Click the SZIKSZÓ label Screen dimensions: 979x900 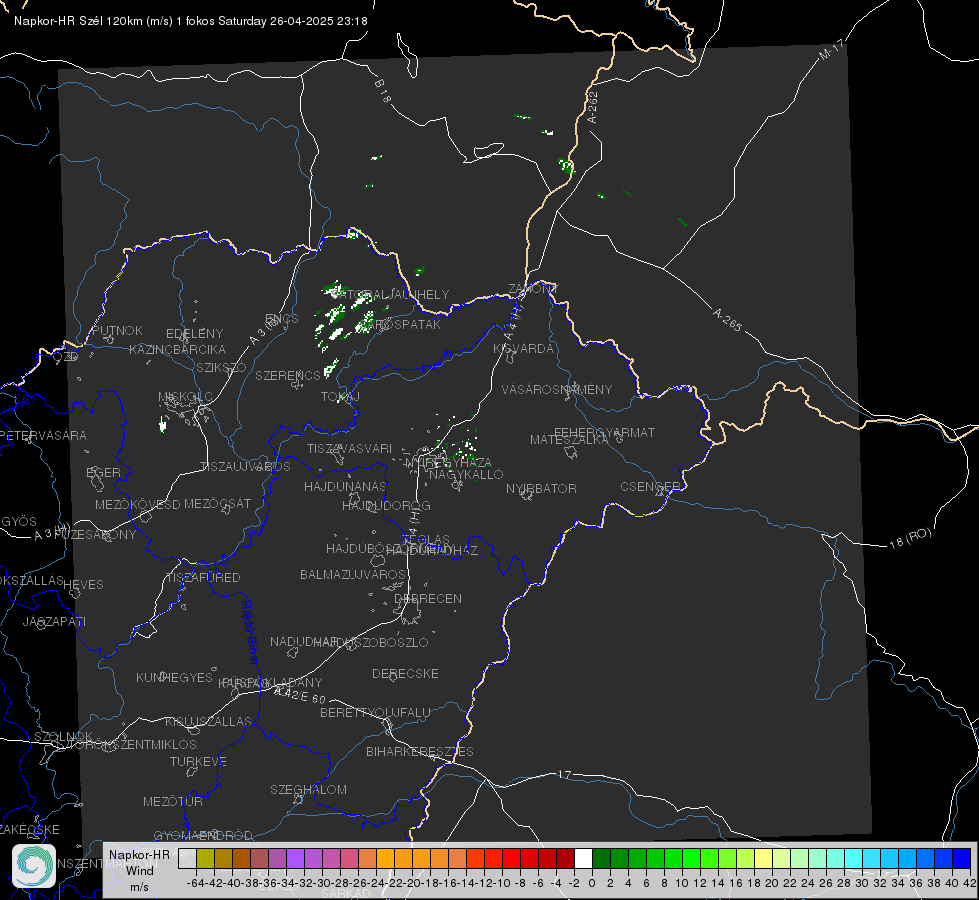pyautogui.click(x=222, y=367)
